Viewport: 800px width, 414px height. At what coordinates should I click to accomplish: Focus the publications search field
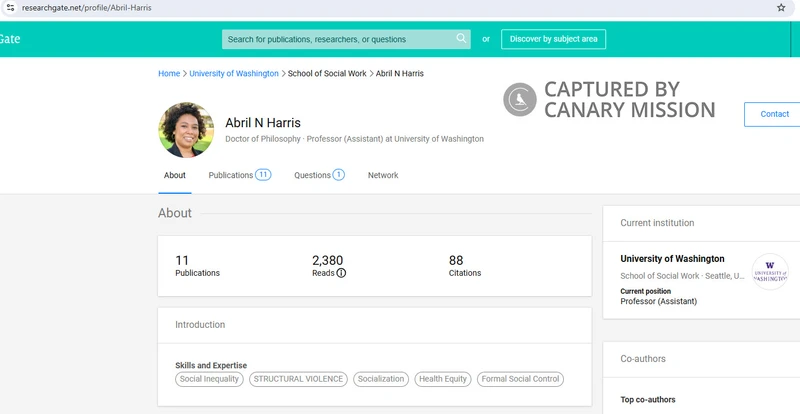pos(346,39)
